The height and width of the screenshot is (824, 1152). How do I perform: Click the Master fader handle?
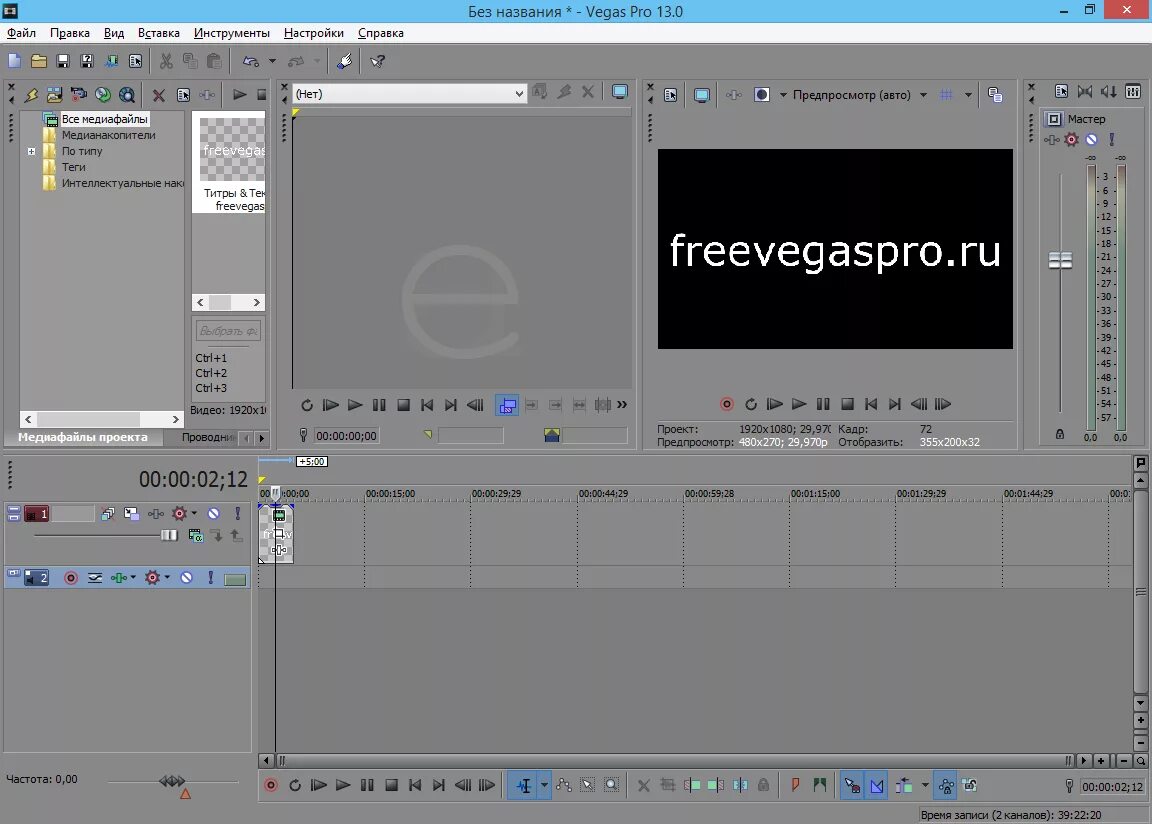[x=1059, y=260]
